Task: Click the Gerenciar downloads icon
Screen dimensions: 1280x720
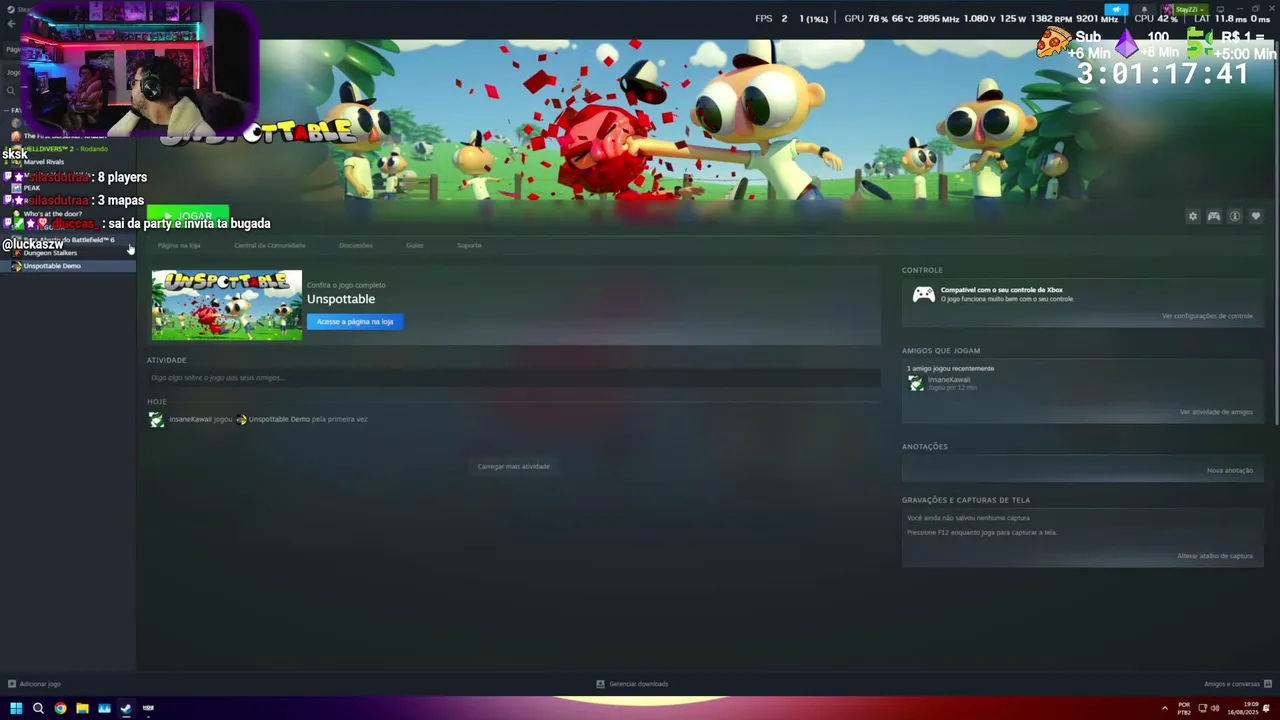Action: [600, 684]
